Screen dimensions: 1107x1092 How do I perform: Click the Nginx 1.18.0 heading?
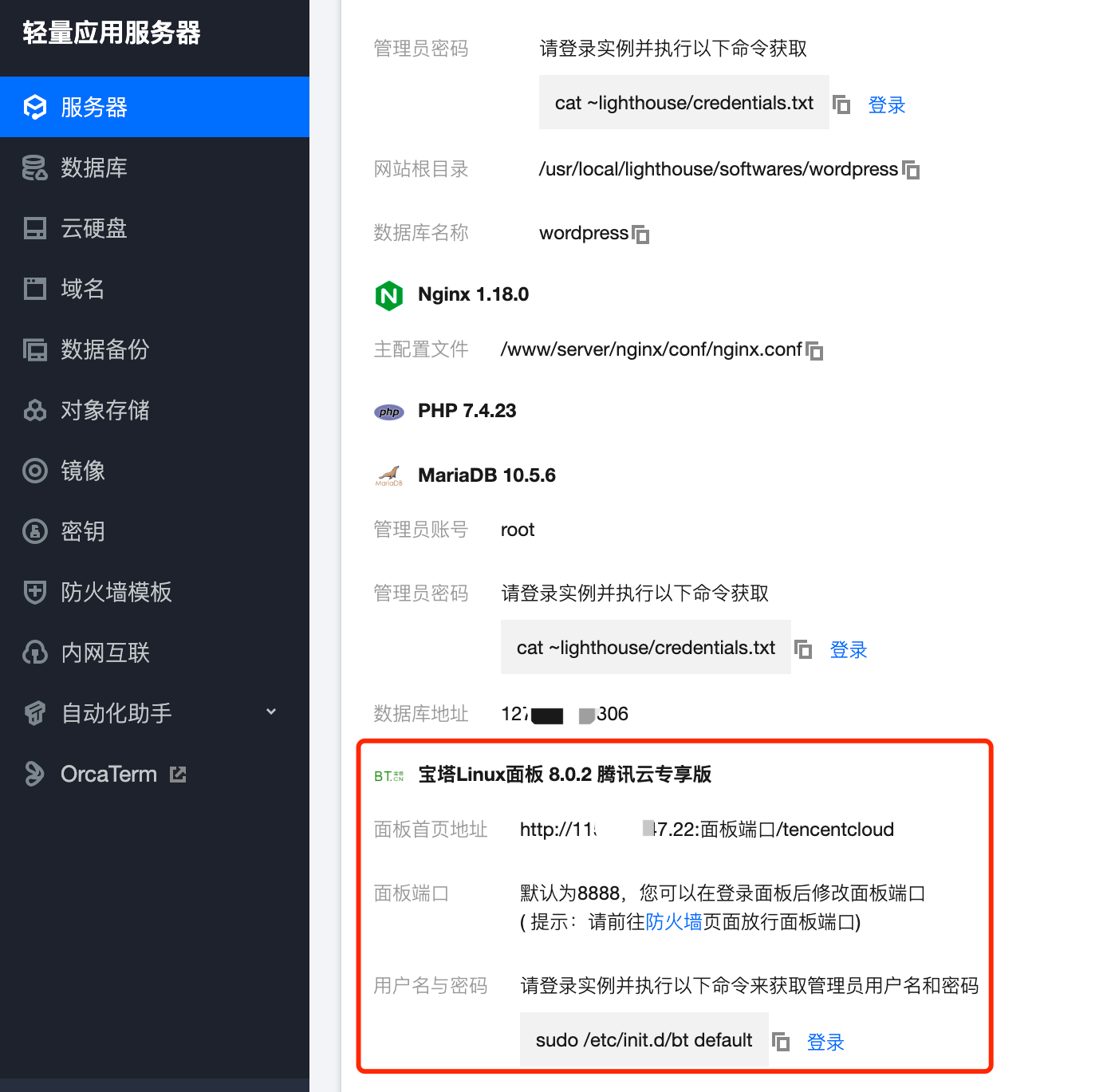pos(474,294)
